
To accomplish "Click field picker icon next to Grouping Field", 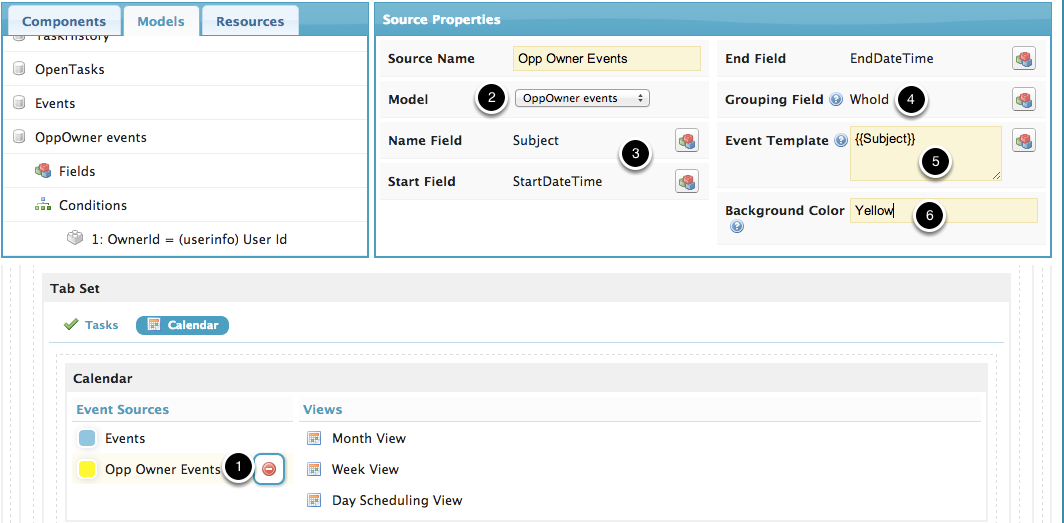I will click(x=1023, y=100).
